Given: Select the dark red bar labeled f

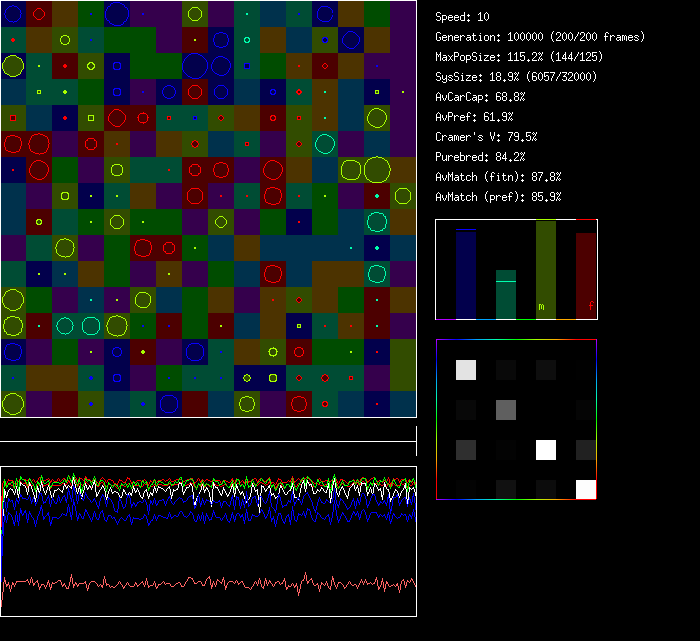Looking at the screenshot, I should [x=586, y=275].
